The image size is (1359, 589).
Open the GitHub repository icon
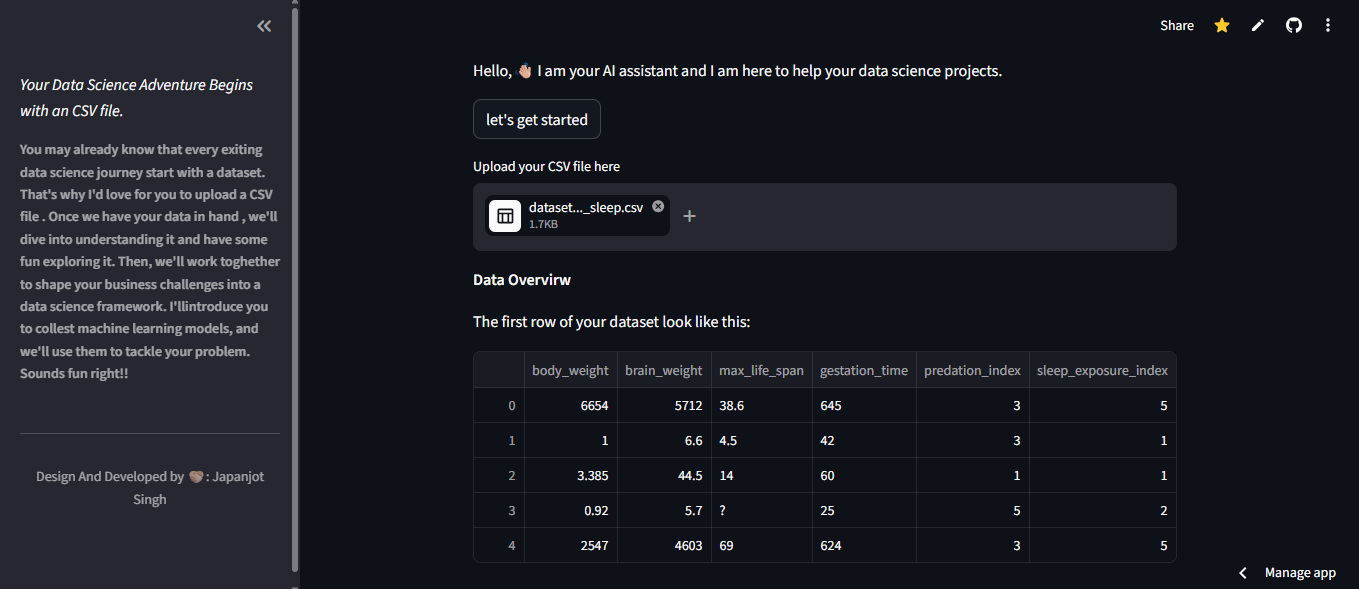pyautogui.click(x=1294, y=25)
